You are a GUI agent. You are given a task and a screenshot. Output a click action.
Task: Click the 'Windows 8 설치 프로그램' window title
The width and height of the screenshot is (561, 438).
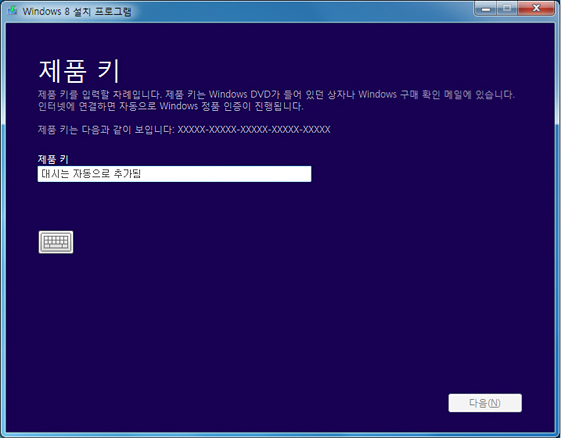[x=77, y=11]
